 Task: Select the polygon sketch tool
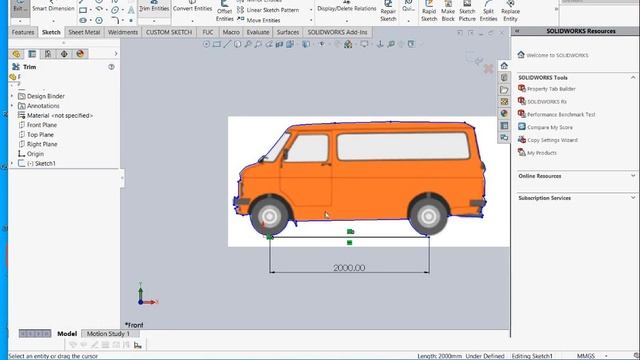coord(99,20)
